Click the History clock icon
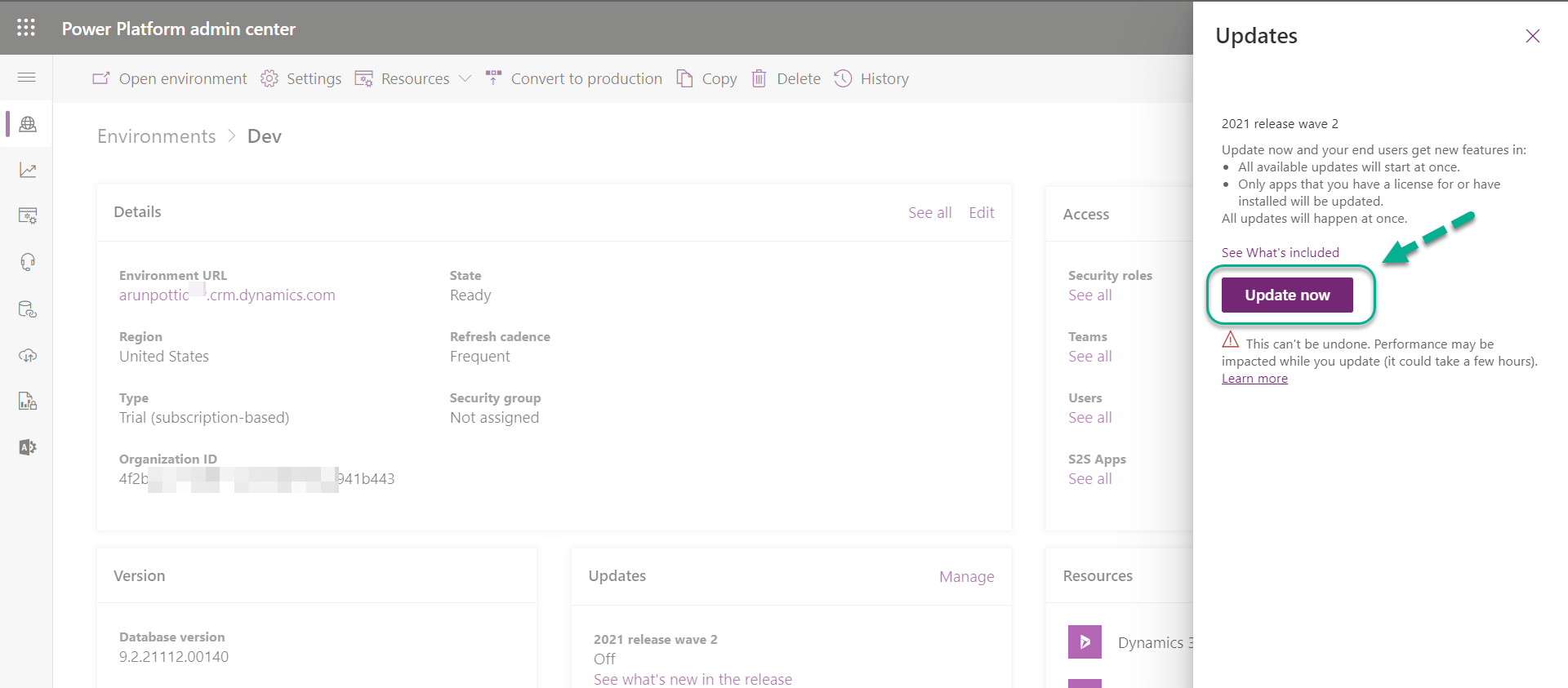 point(843,78)
